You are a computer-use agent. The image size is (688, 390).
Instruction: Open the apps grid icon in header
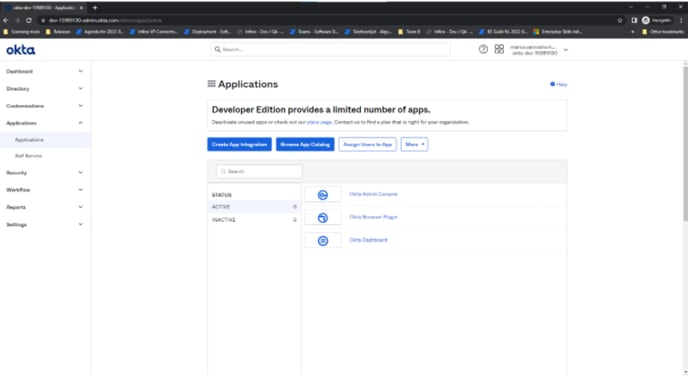pyautogui.click(x=499, y=49)
